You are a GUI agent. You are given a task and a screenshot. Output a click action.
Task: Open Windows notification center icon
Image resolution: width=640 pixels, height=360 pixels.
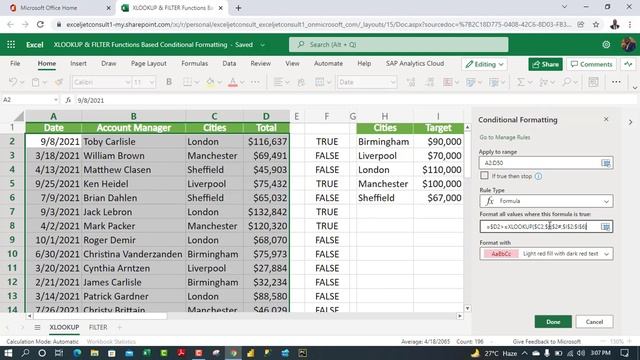pos(624,353)
